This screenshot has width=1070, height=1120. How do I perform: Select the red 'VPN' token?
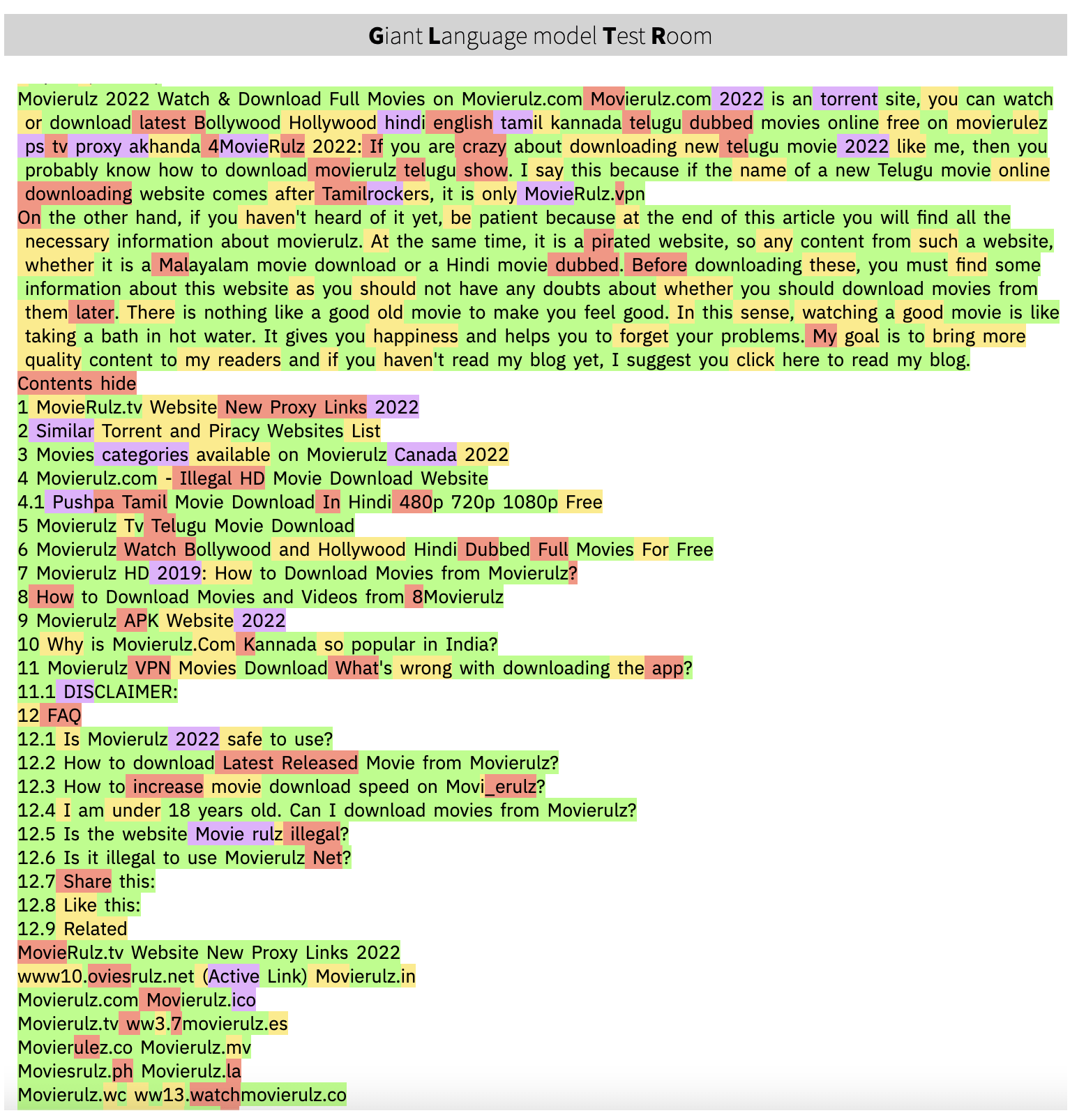click(x=152, y=668)
